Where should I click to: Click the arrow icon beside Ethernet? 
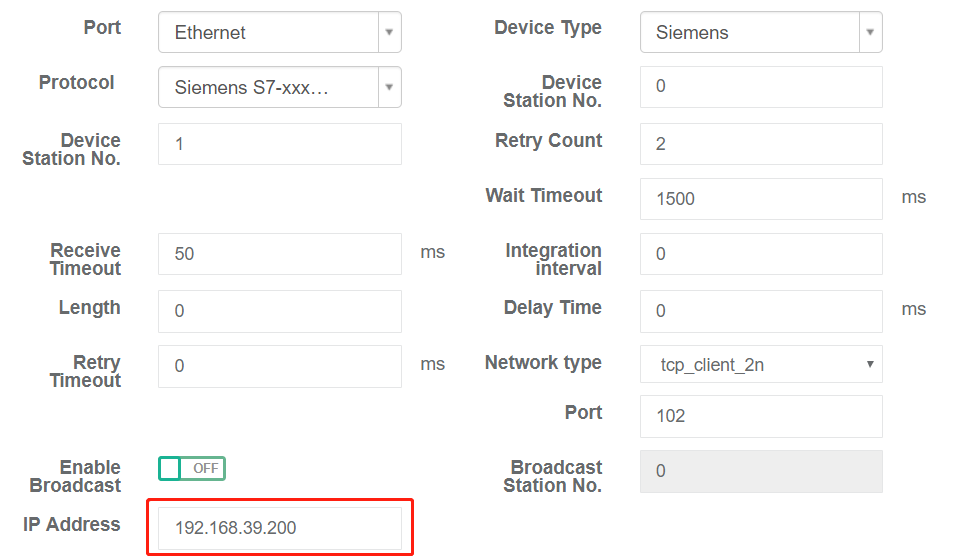389,32
